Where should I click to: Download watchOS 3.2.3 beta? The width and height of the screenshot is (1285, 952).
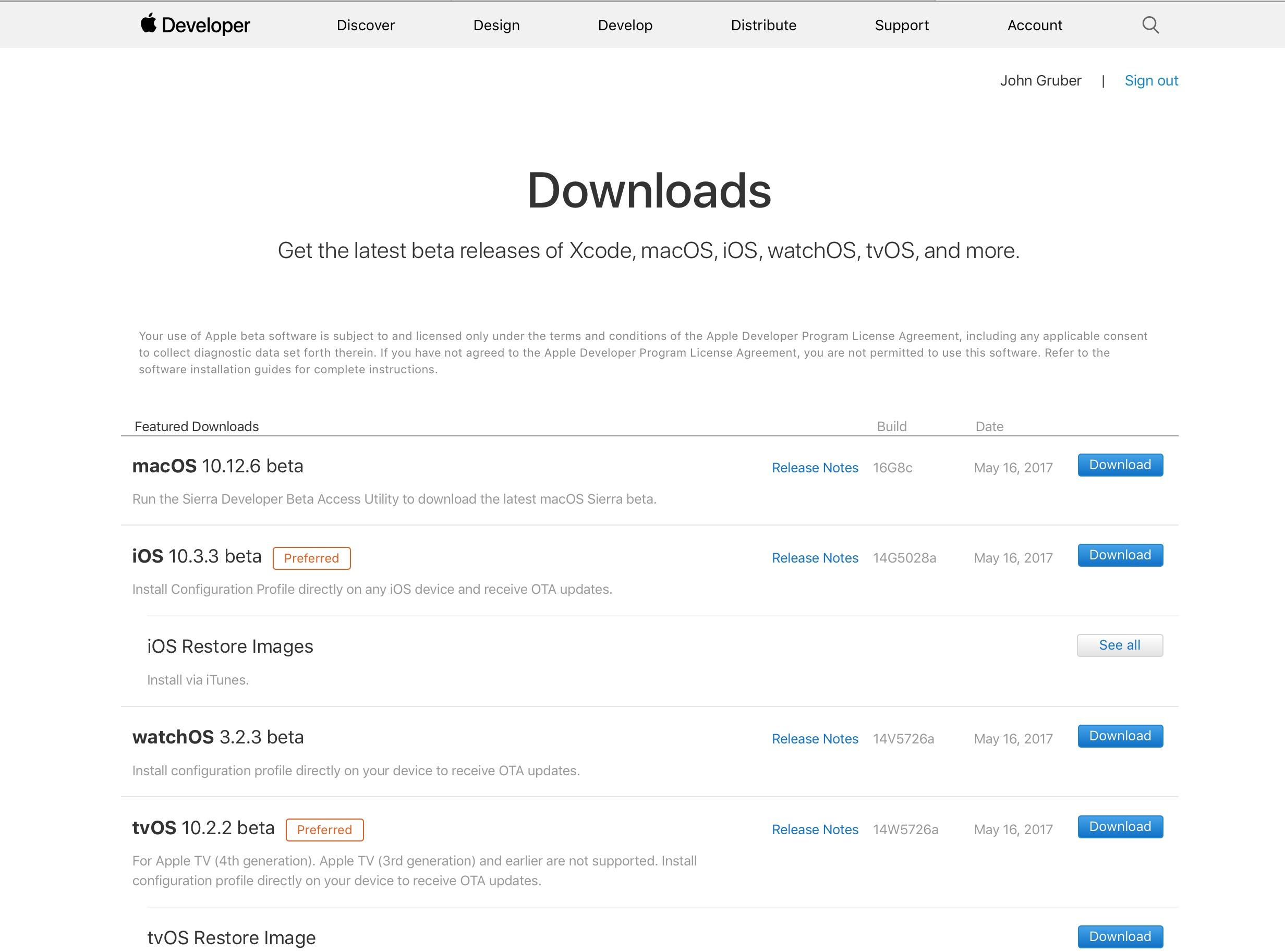1120,736
